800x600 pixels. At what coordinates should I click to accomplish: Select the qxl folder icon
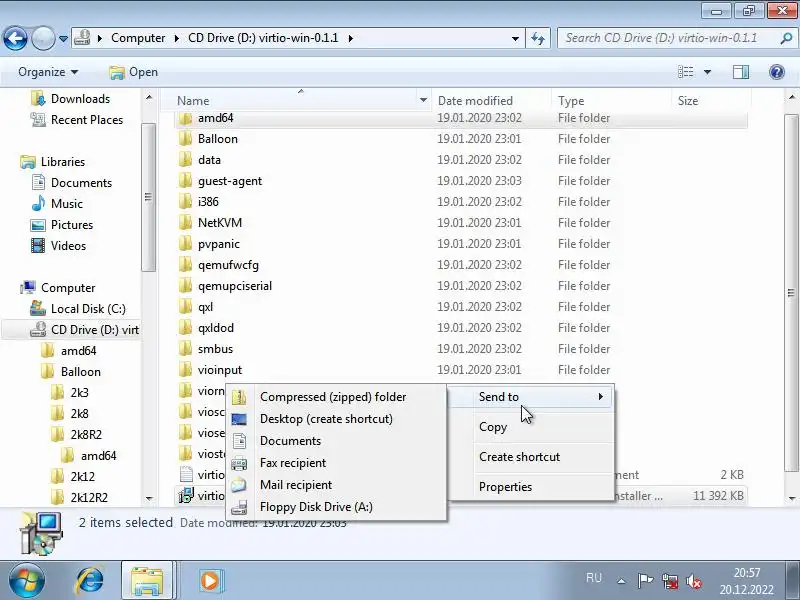[186, 307]
